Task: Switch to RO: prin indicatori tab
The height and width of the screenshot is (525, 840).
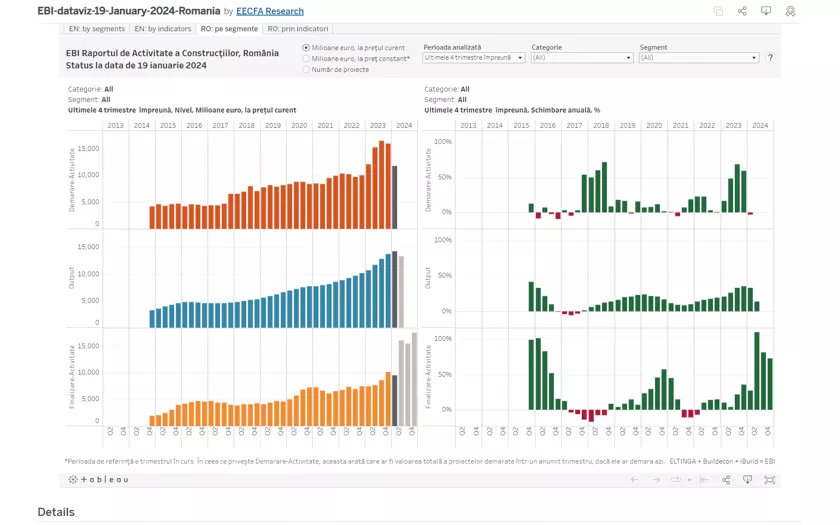Action: (297, 29)
